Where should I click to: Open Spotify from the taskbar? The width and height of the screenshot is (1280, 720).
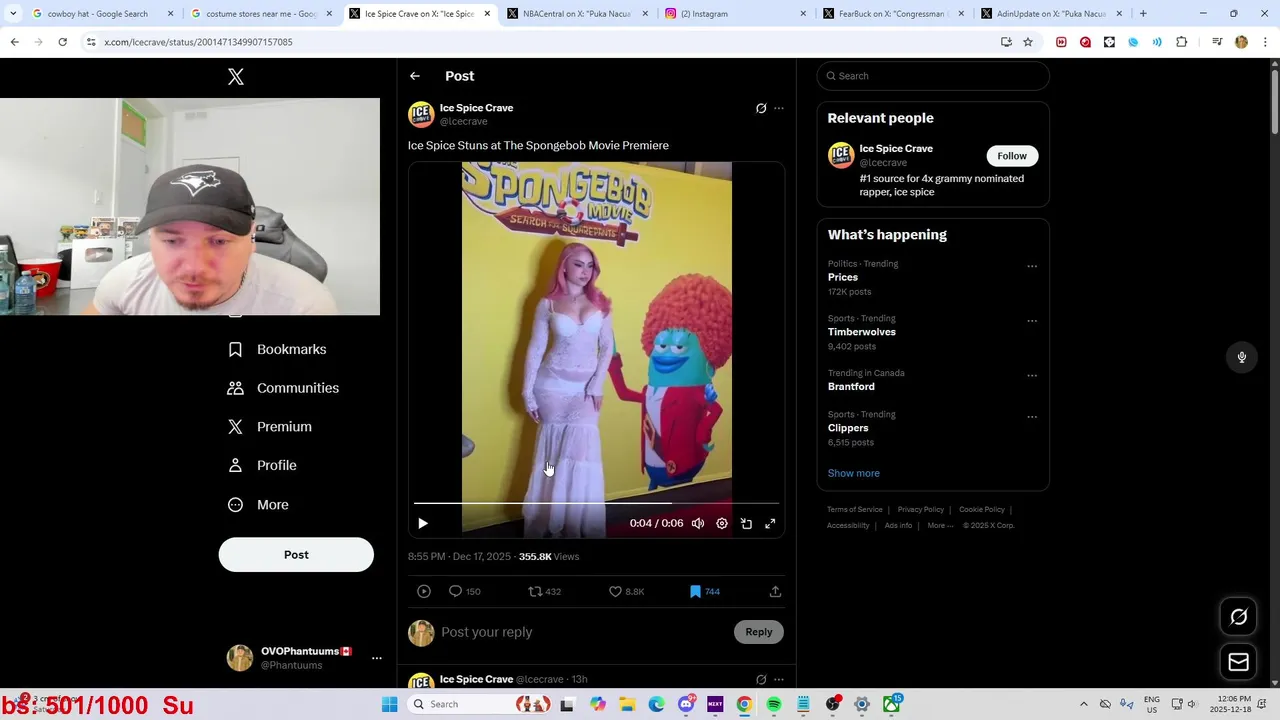click(x=773, y=704)
